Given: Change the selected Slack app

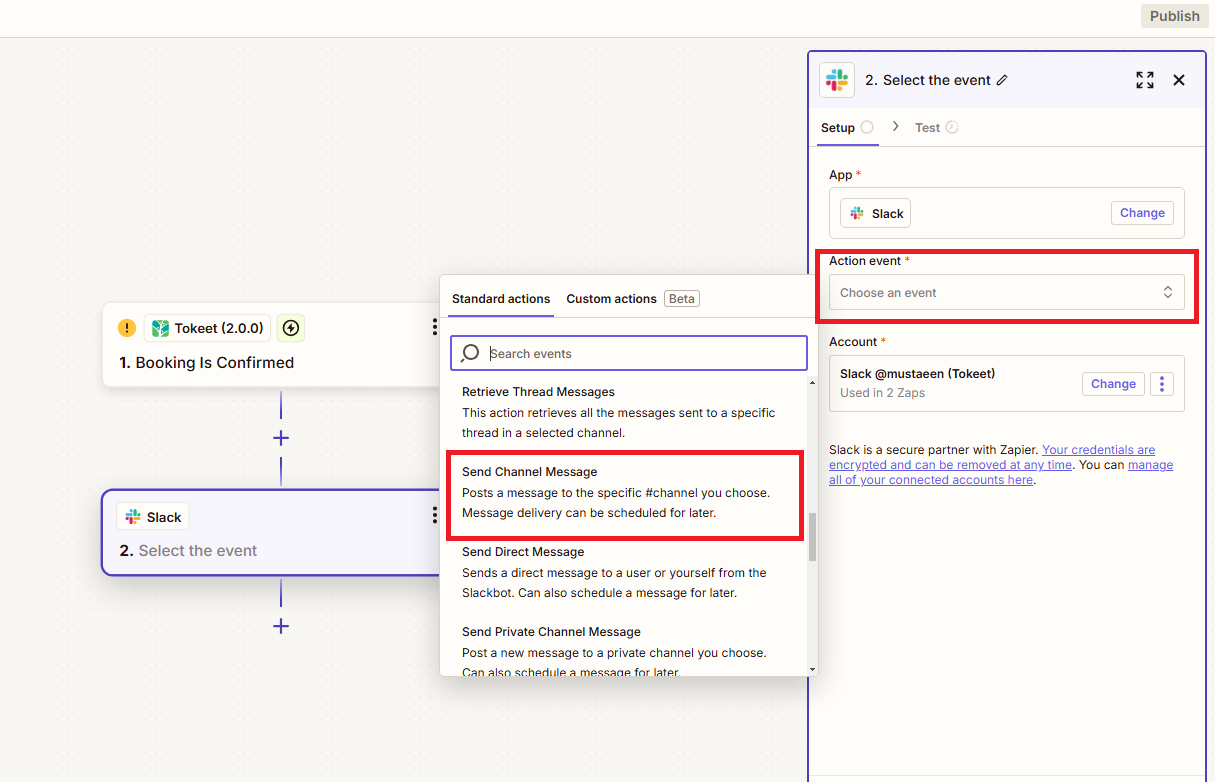Looking at the screenshot, I should [1142, 213].
